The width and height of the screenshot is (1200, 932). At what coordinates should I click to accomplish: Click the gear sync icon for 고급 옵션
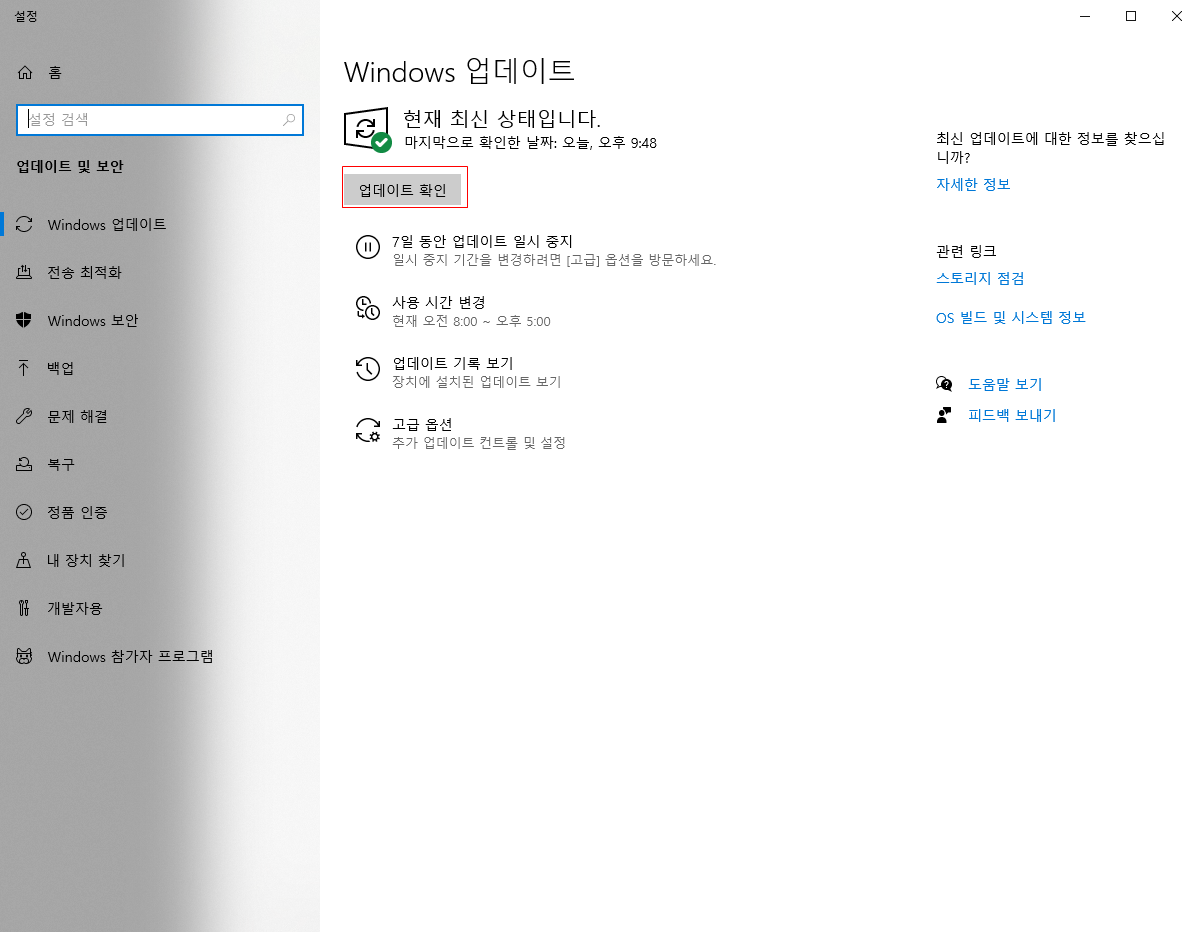[x=367, y=430]
